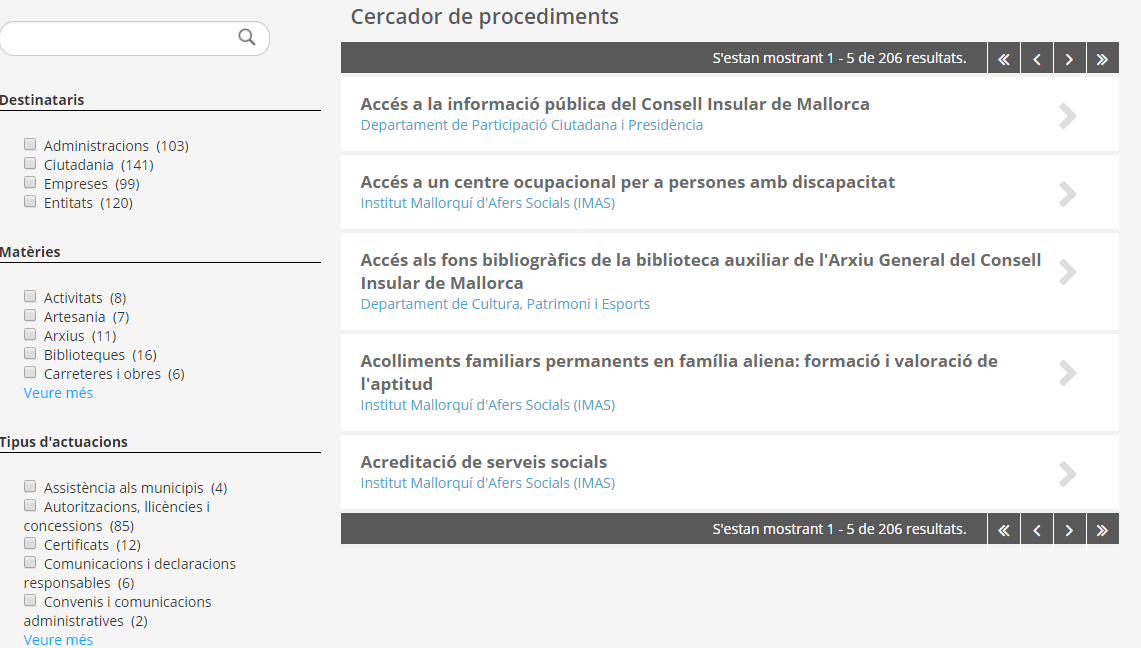Jump to last page in top pagination bar
1141x648 pixels.
coord(1102,59)
